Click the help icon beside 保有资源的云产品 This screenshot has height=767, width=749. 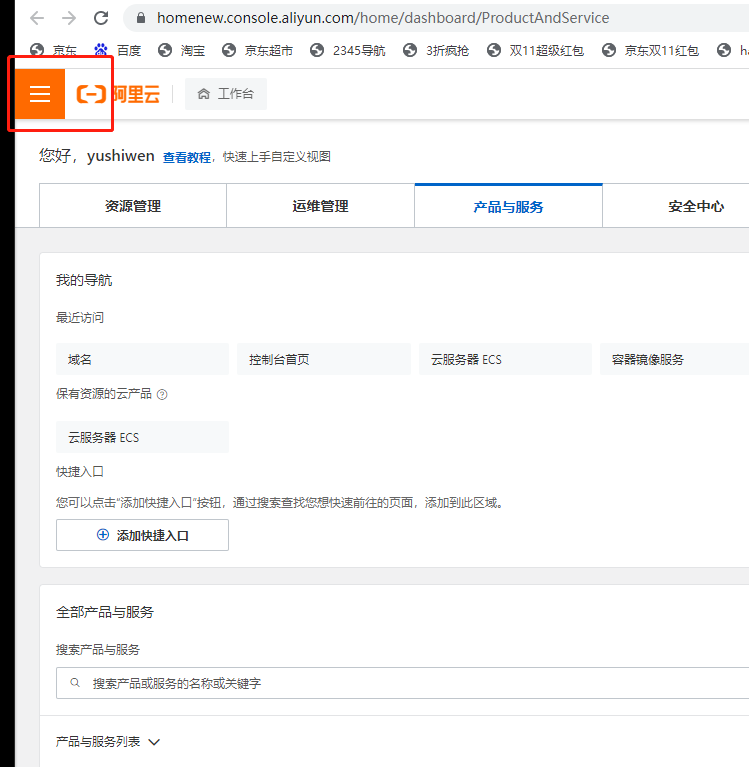coord(162,394)
